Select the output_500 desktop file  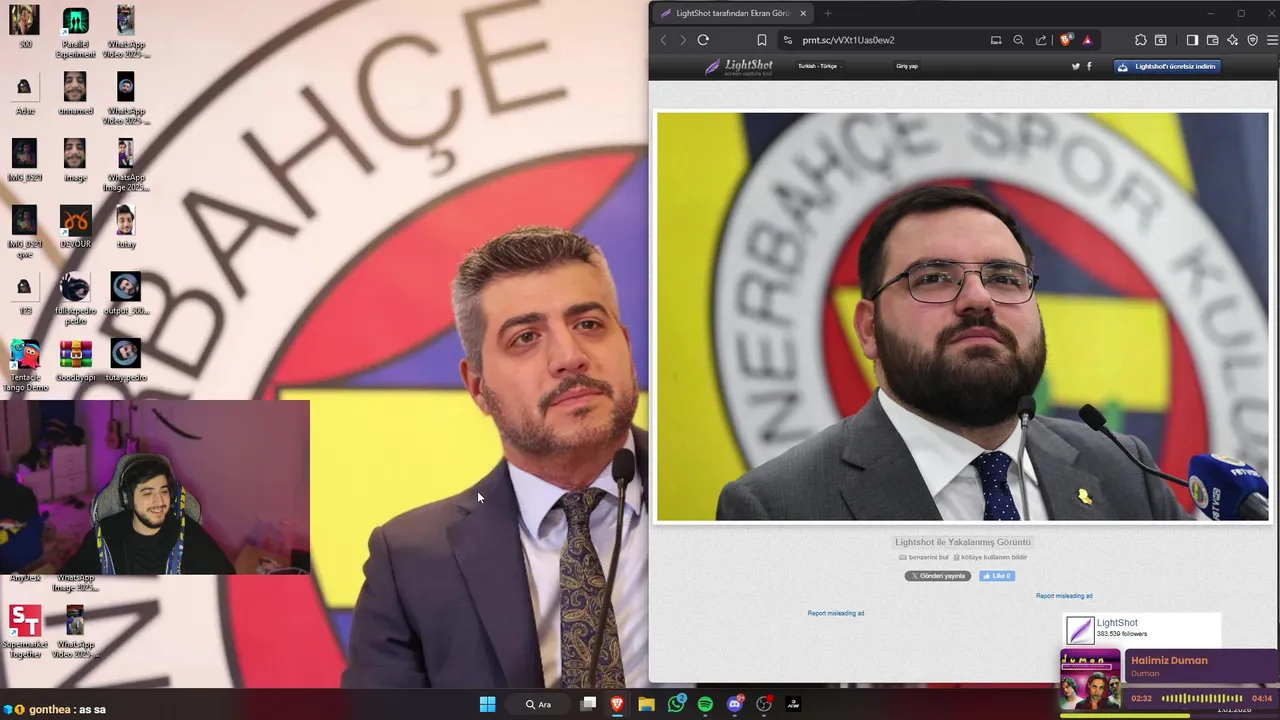coord(125,294)
